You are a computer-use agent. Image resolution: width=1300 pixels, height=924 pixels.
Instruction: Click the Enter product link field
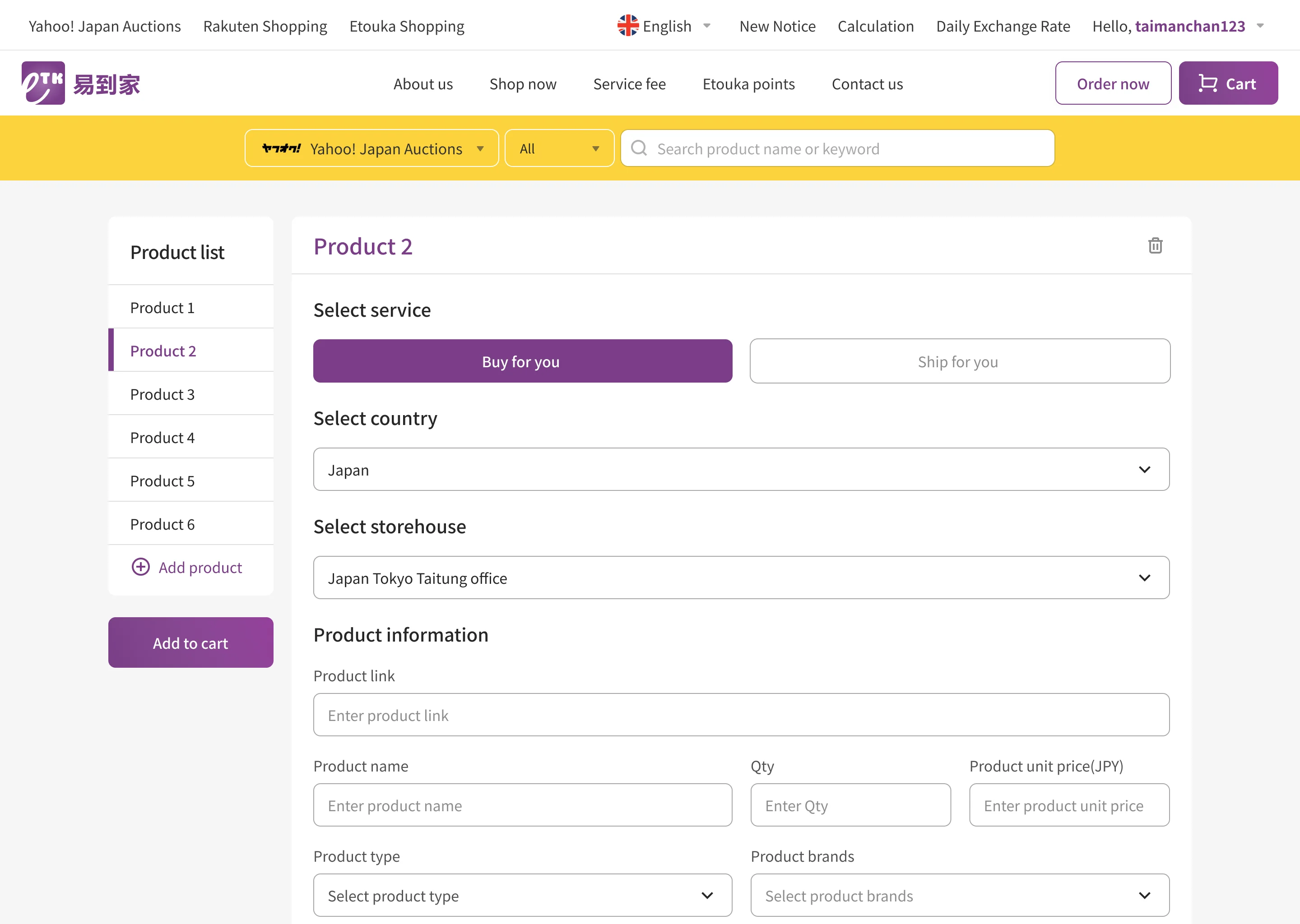point(740,715)
